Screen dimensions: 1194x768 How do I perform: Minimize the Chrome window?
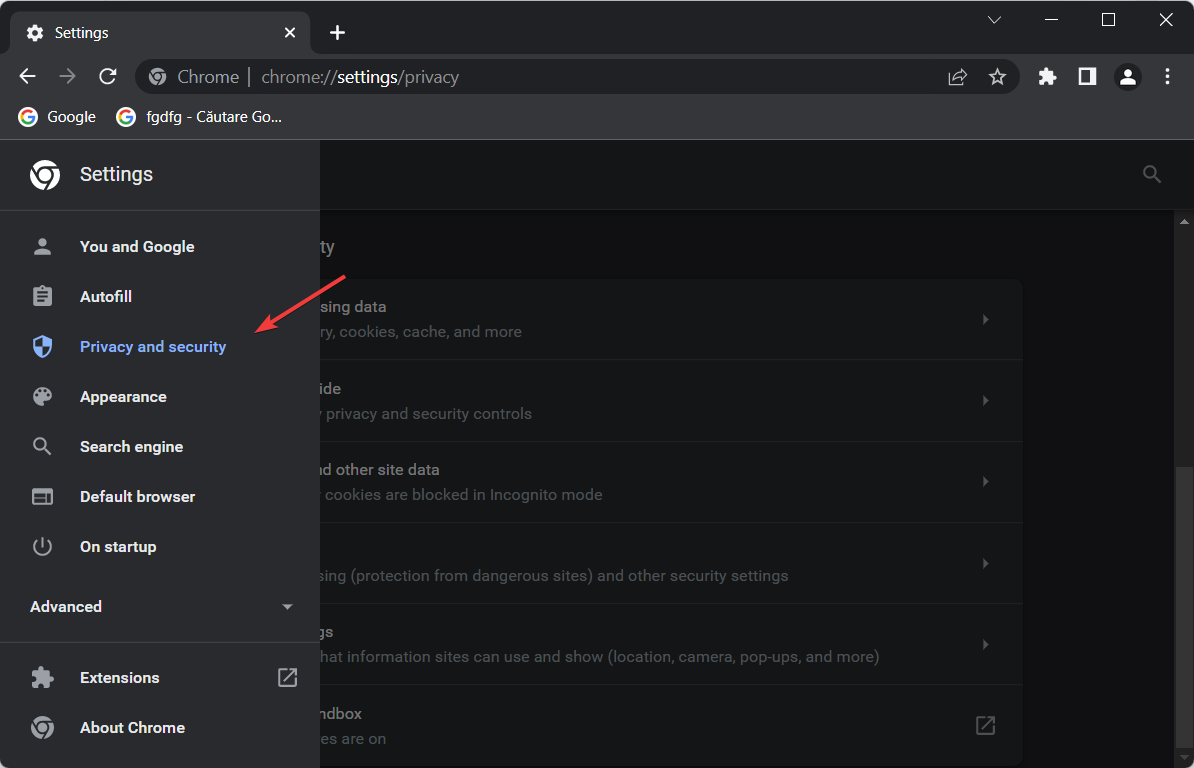[1052, 20]
